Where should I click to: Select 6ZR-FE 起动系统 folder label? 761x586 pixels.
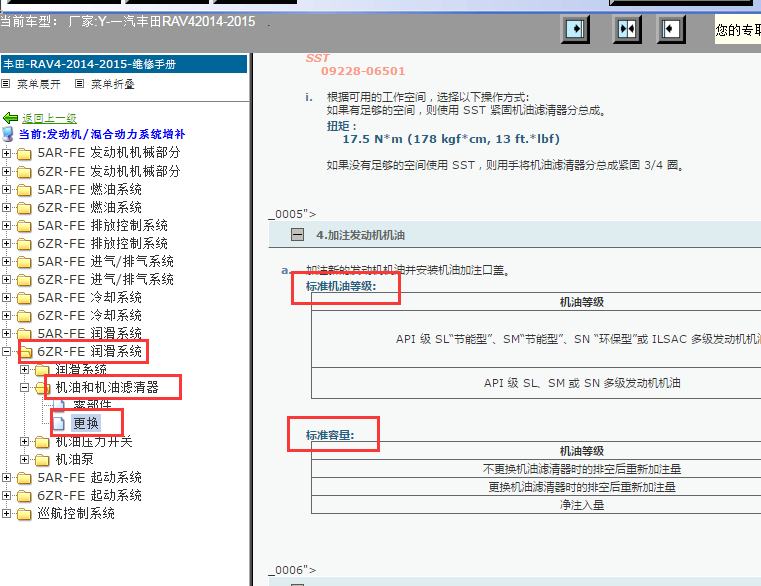coord(89,496)
